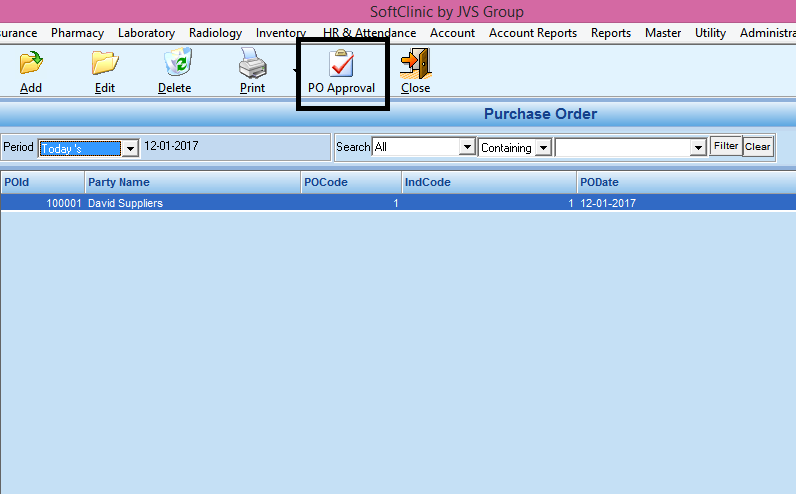Click the Close door icon
This screenshot has width=796, height=494.
415,65
